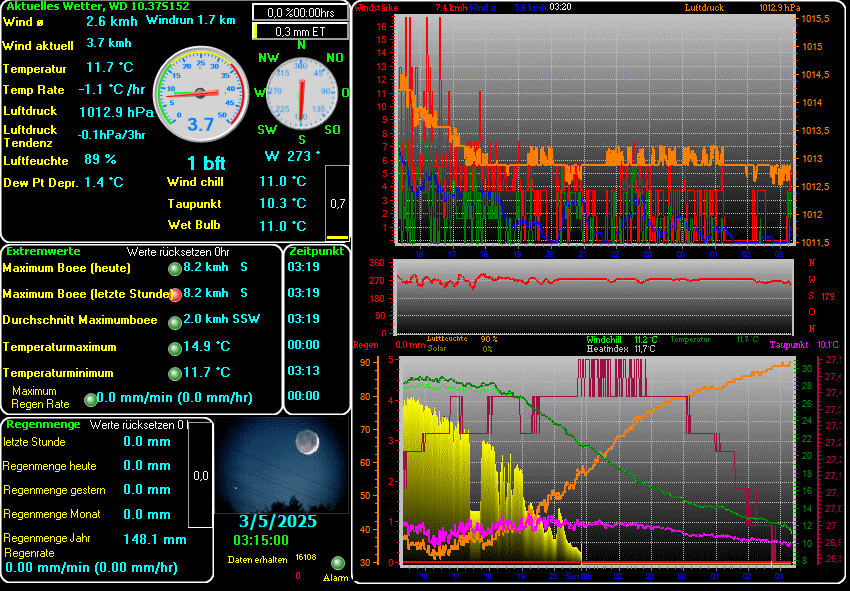Click the Wet Bulb value 11.0 °C
850x591 pixels.
282,226
